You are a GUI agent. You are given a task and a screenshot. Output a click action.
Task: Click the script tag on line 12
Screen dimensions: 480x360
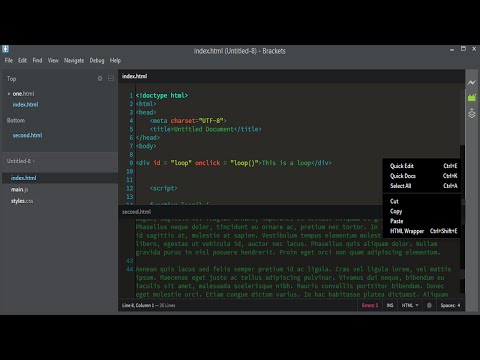pos(164,188)
